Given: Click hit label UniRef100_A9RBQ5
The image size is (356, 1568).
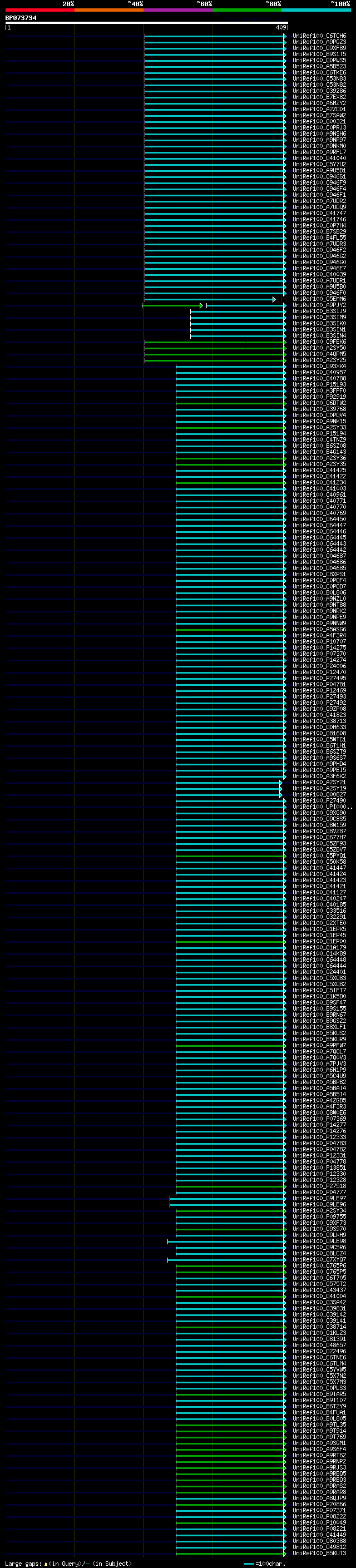Looking at the screenshot, I should tap(319, 1473).
